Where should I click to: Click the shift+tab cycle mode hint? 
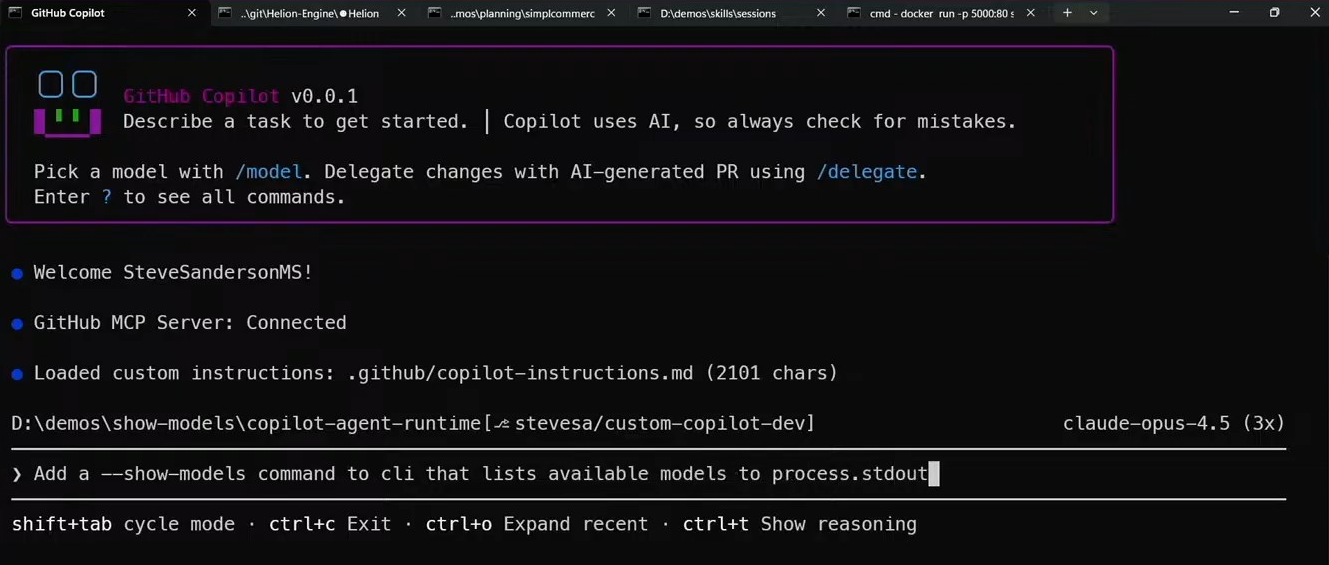tap(123, 524)
